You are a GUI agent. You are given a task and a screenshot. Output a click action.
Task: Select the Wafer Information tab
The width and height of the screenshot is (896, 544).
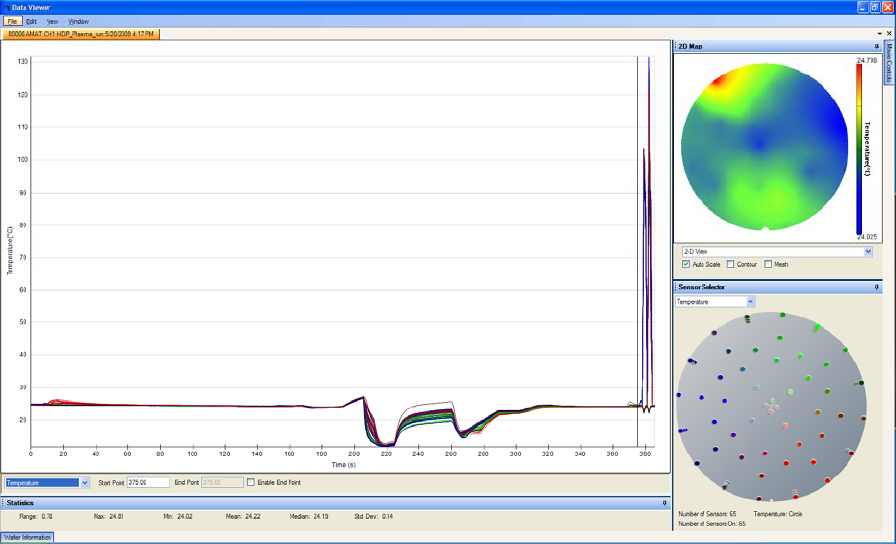pos(26,537)
